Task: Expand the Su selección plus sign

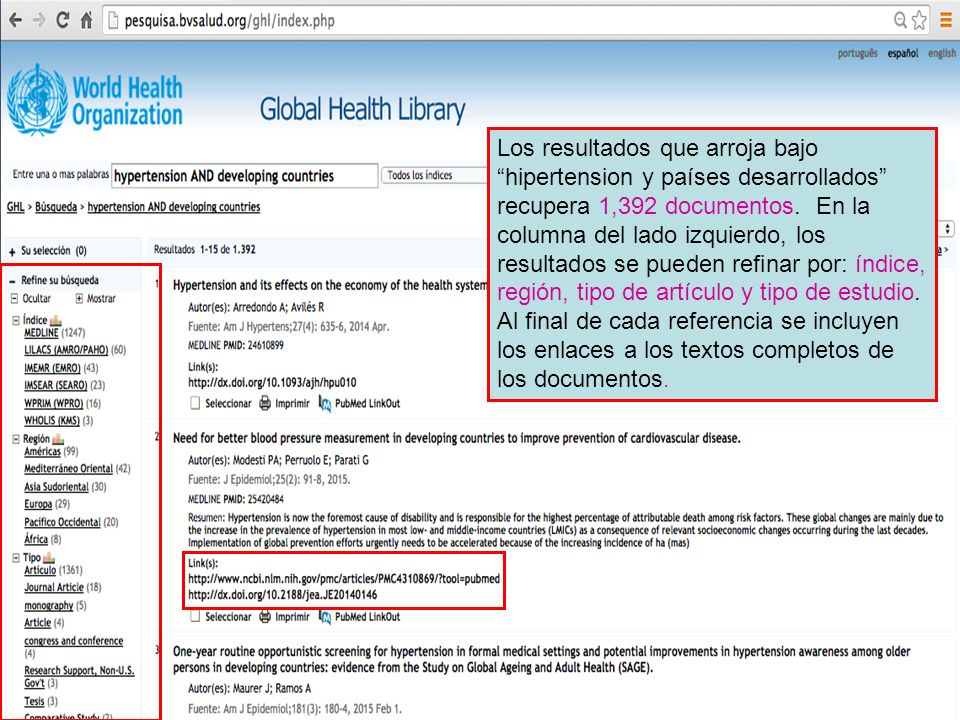Action: pyautogui.click(x=12, y=252)
